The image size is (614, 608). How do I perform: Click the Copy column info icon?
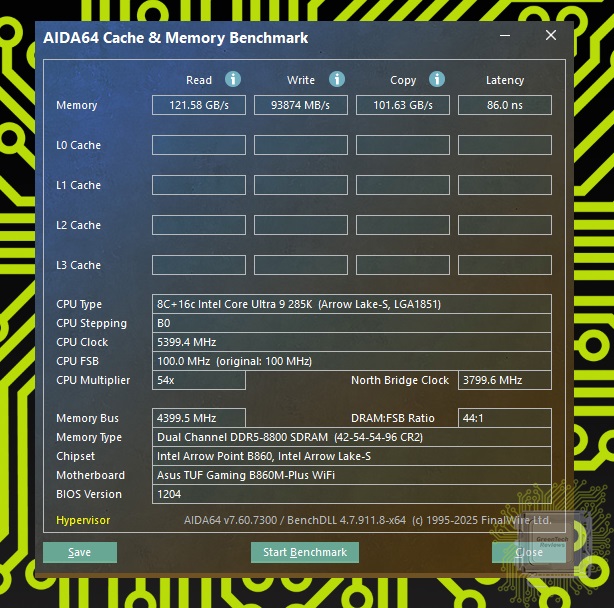click(437, 79)
